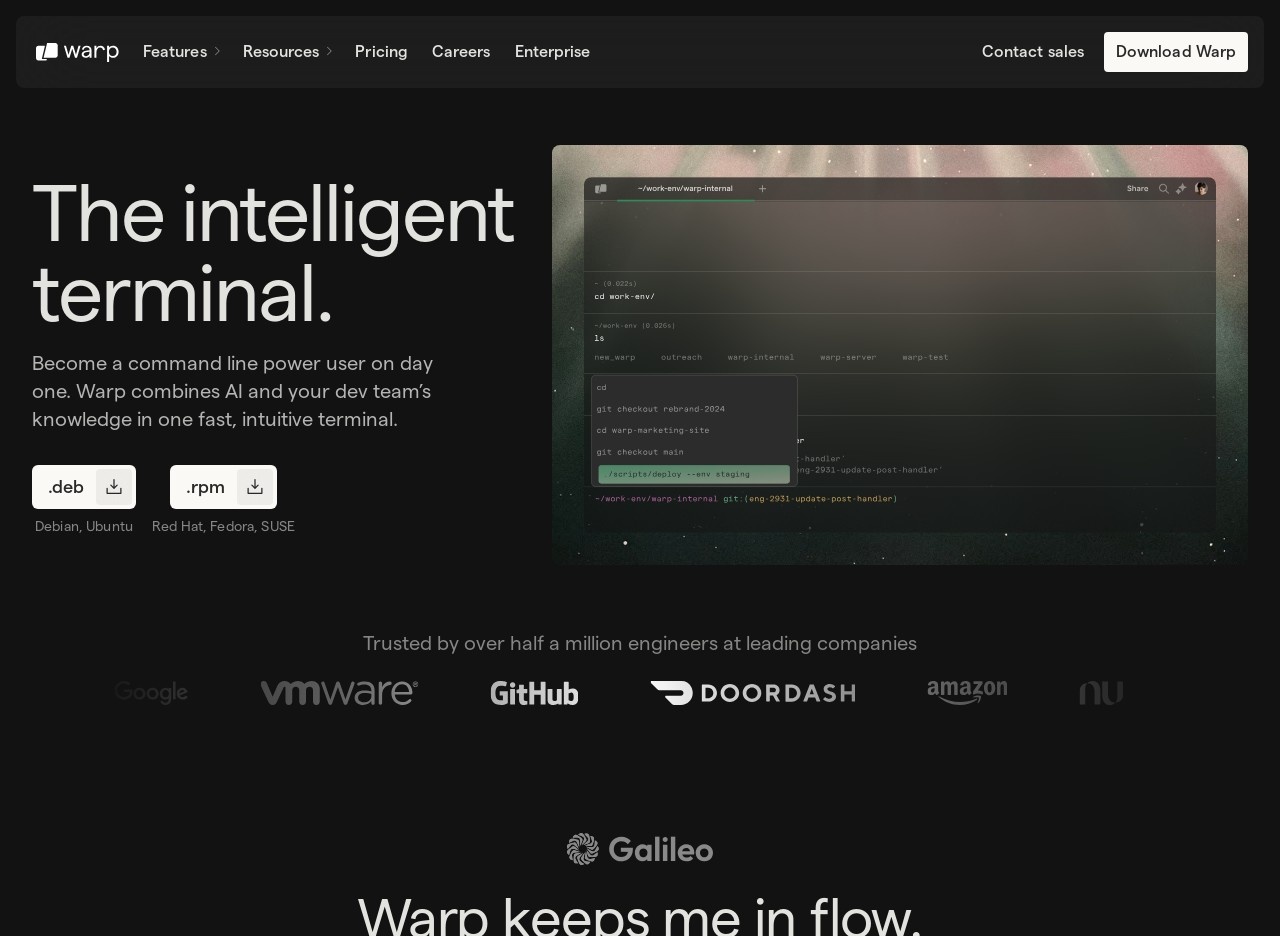
Task: Click the Warp logo in the navbar
Action: click(77, 52)
